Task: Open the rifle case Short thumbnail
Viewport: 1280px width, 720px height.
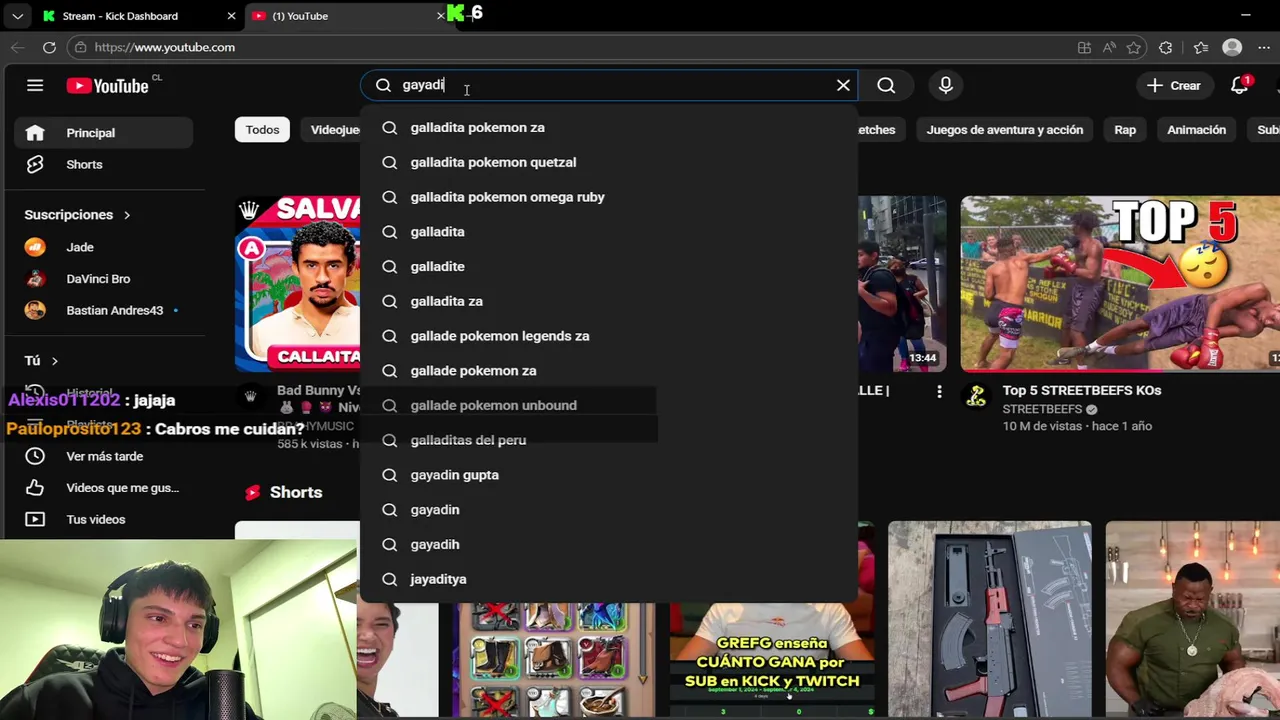Action: pyautogui.click(x=989, y=619)
